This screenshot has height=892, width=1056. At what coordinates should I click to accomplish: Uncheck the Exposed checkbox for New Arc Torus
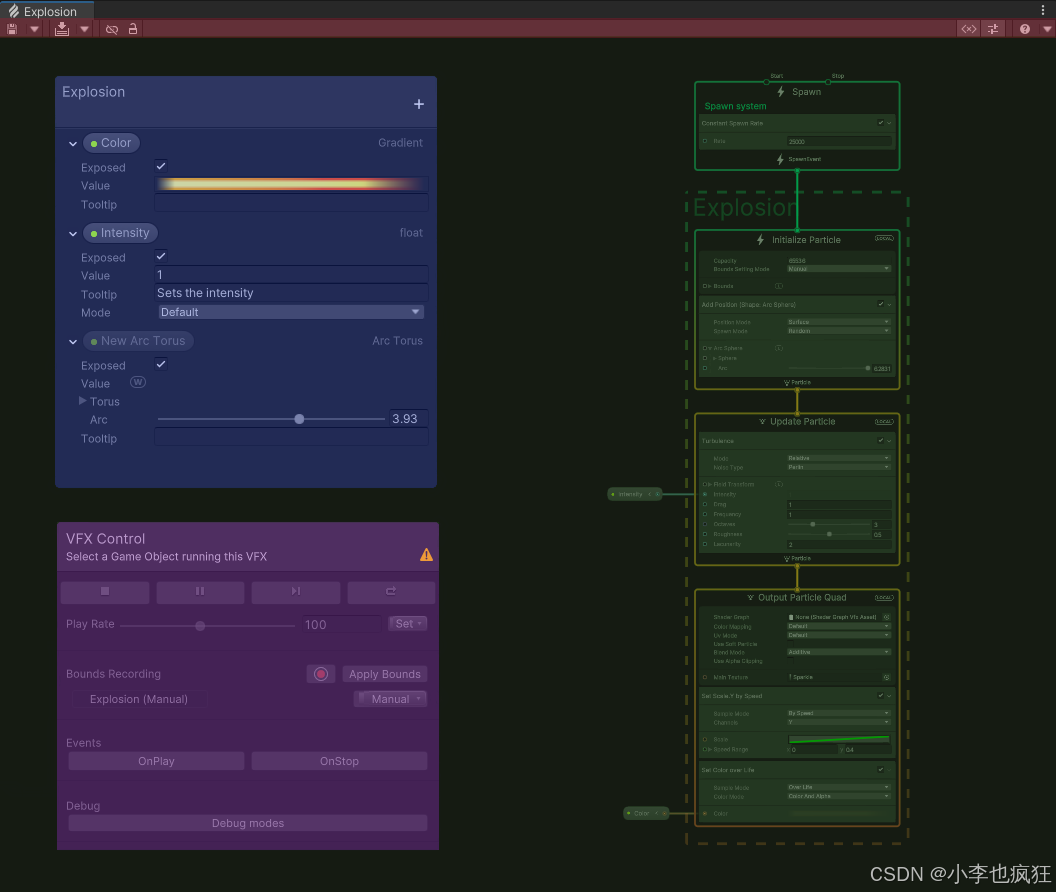[x=161, y=364]
